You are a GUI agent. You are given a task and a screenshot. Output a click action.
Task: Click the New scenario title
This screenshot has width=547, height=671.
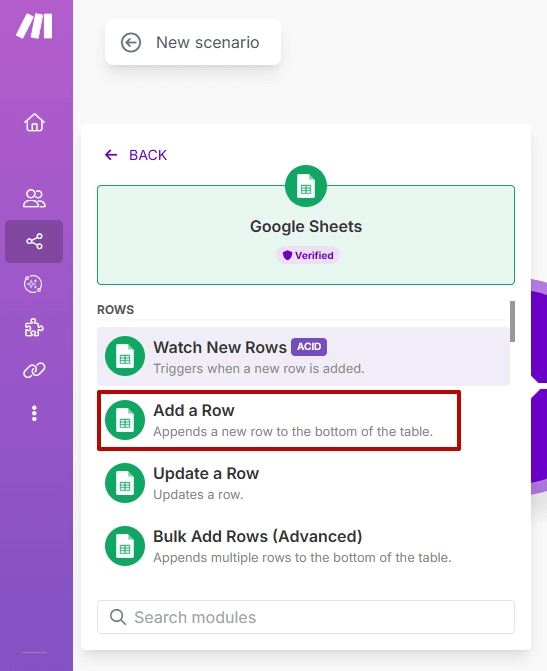208,42
